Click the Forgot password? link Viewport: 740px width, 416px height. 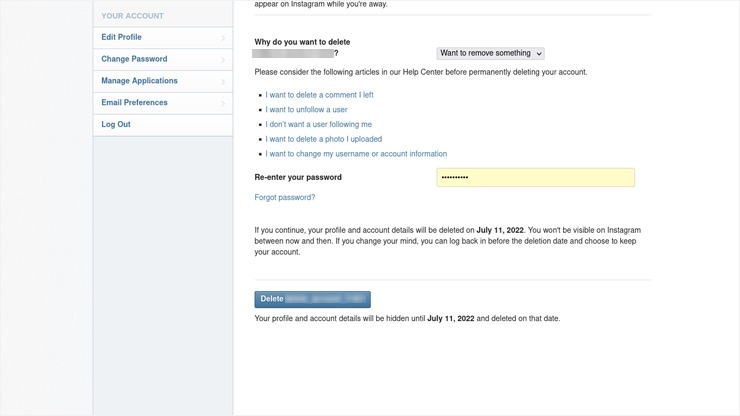285,197
